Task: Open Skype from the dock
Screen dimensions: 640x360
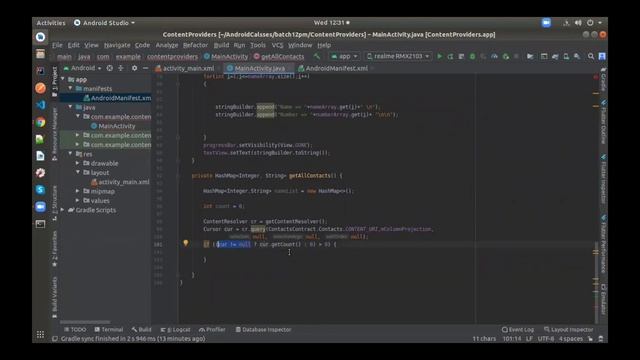Action: tap(40, 190)
